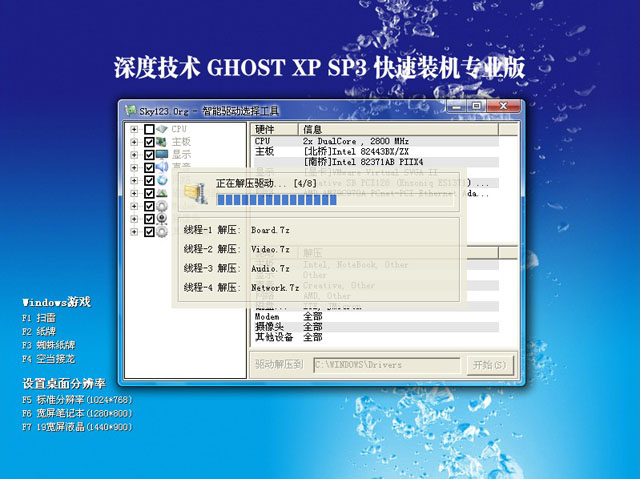The height and width of the screenshot is (479, 640).
Task: Click the archive extraction icon in progress dialog
Action: click(x=196, y=193)
